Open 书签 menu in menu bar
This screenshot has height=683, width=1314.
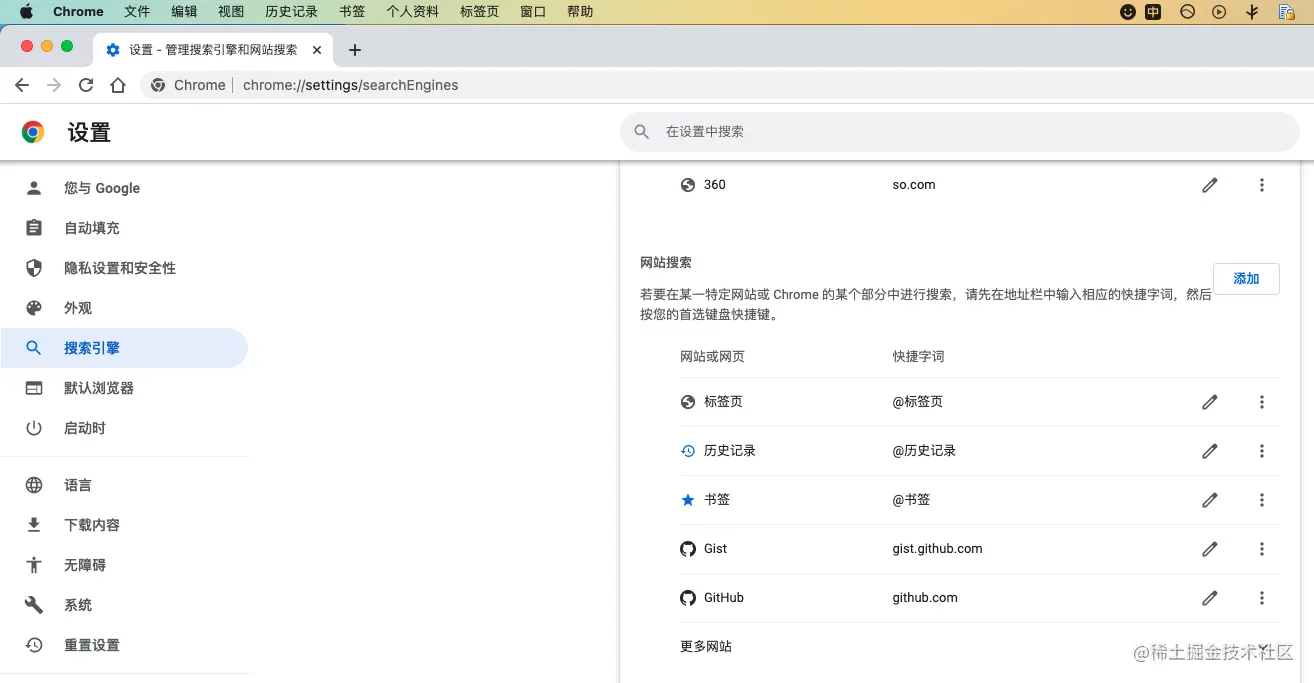[x=352, y=12]
